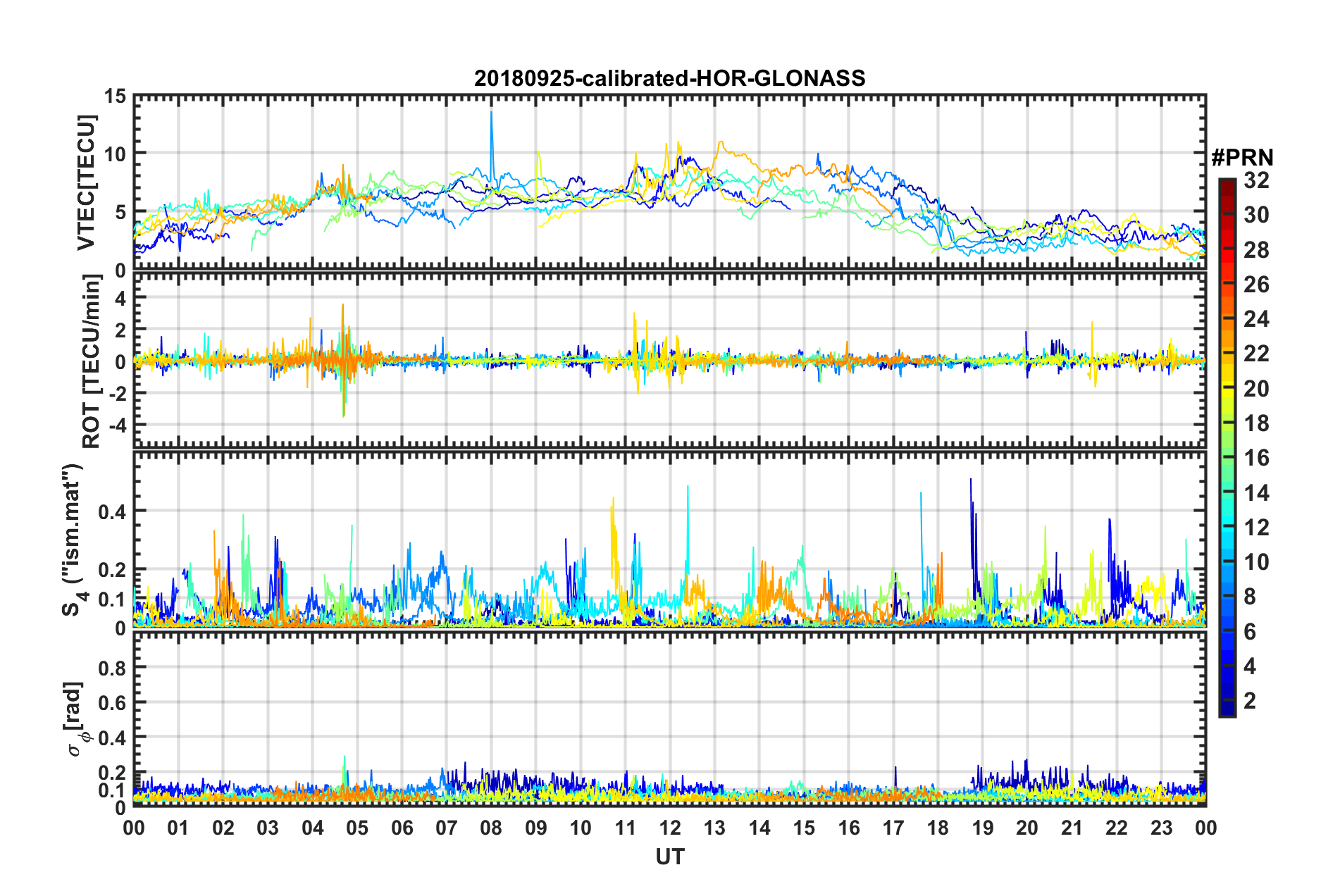
Task: Click the colorbar tick label 16
Action: [x=1256, y=458]
